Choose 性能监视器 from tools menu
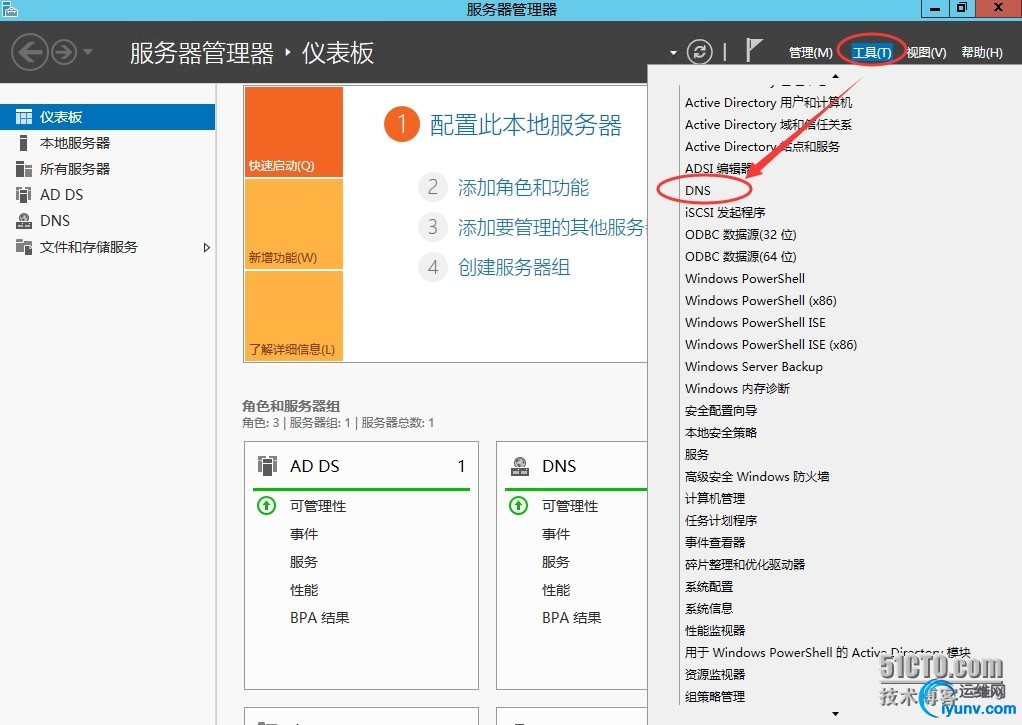This screenshot has height=725, width=1022. tap(715, 630)
